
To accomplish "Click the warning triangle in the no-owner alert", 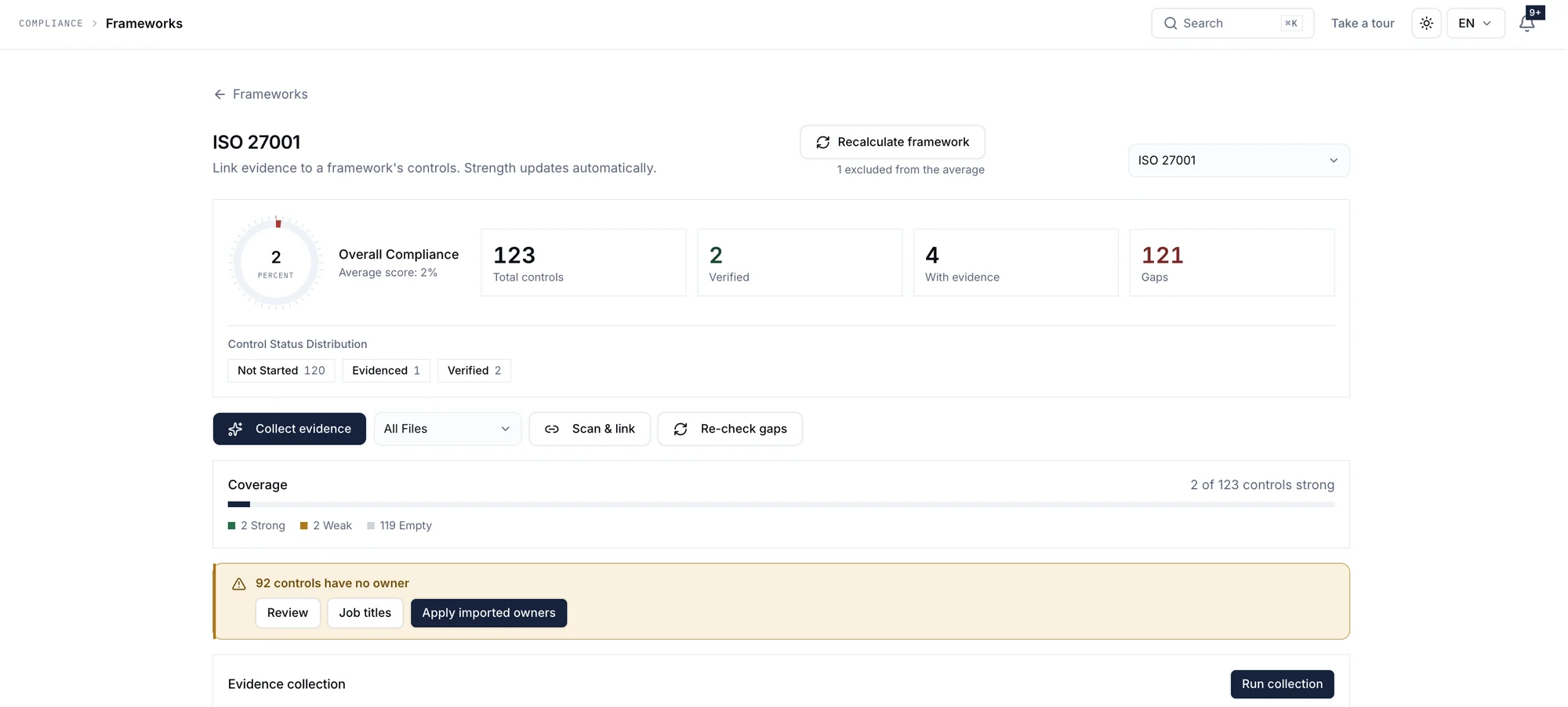I will 239,584.
